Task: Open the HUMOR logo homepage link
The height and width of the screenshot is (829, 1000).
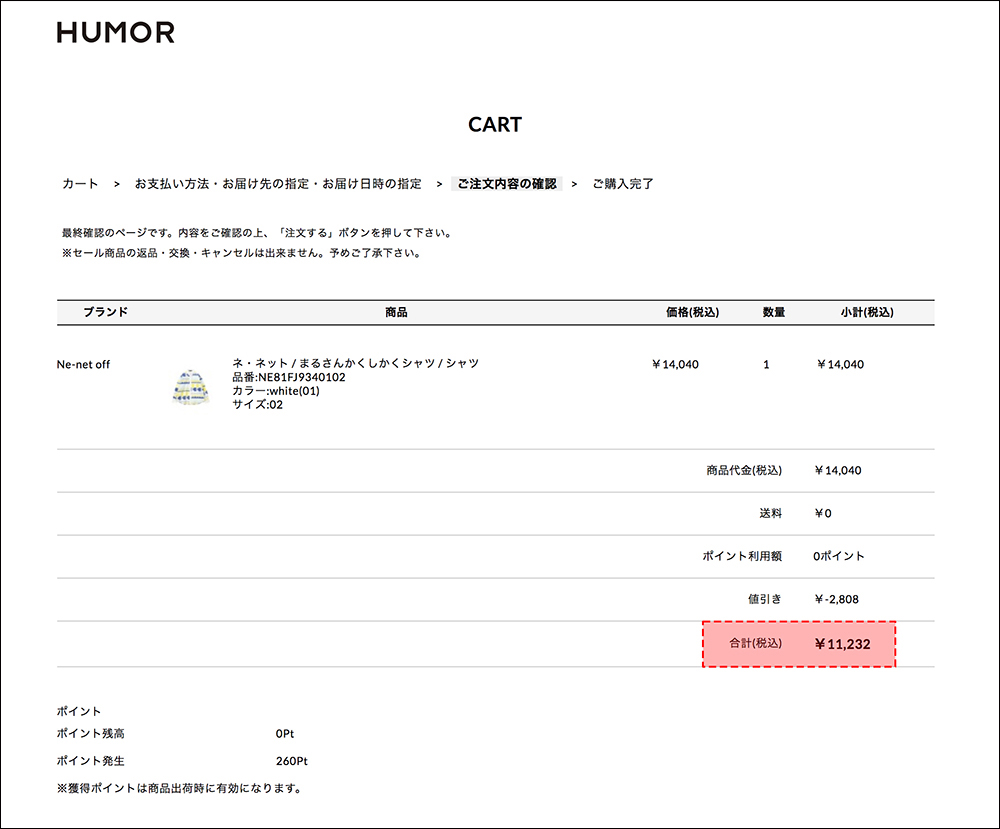Action: (x=115, y=33)
